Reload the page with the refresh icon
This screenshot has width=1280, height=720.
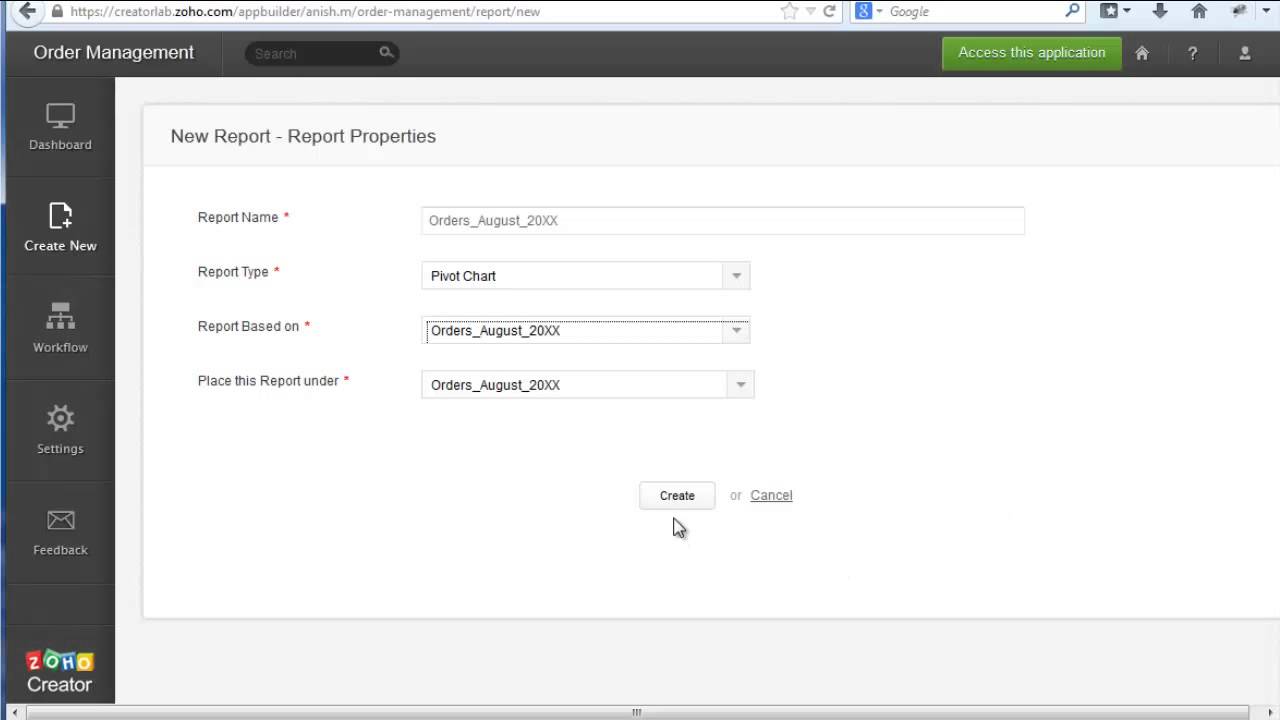[x=829, y=11]
